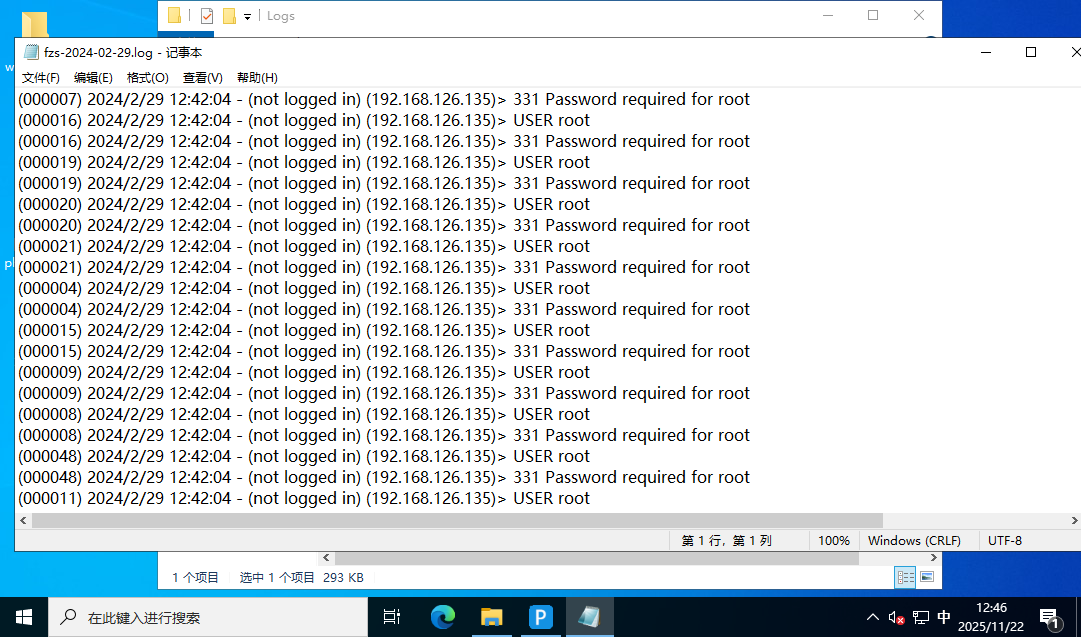Click line (000008) 331 Password required
The image size is (1081, 637).
coord(384,436)
